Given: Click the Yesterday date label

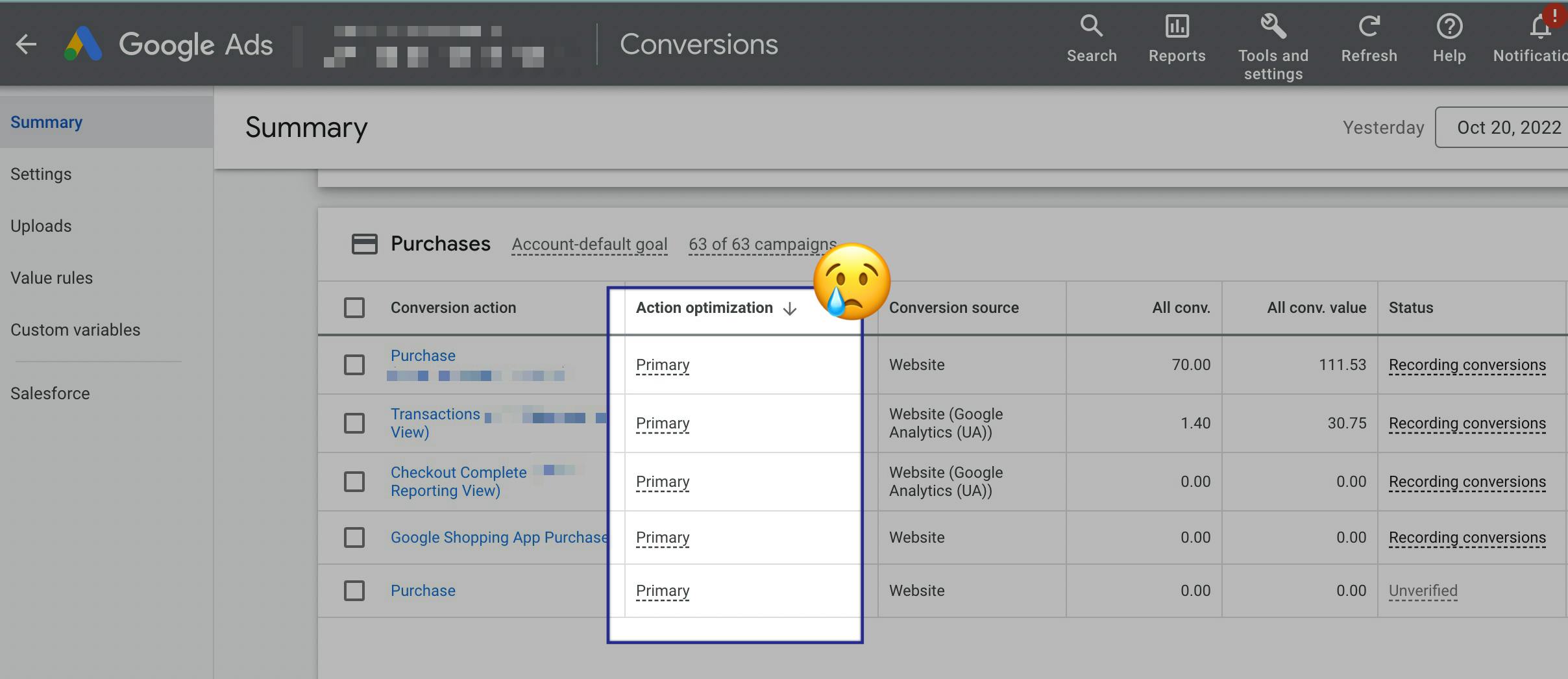Looking at the screenshot, I should tap(1384, 127).
